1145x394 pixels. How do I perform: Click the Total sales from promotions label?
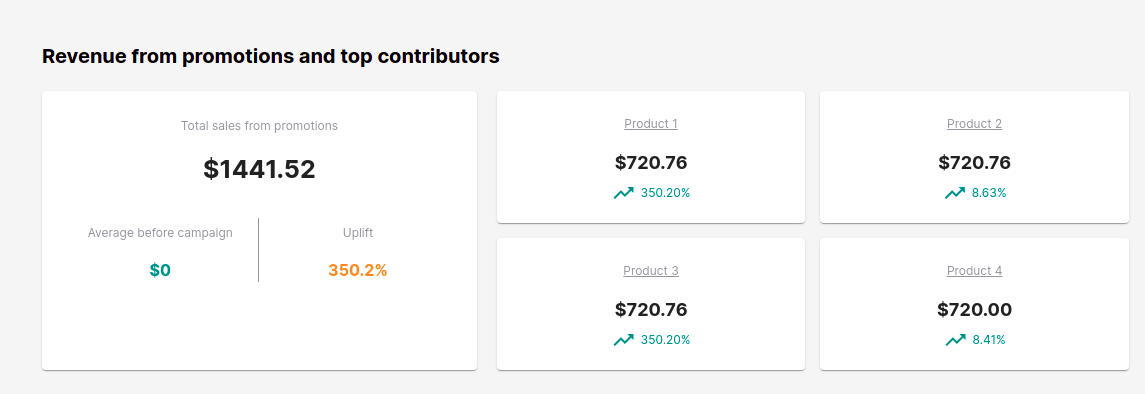coord(259,126)
